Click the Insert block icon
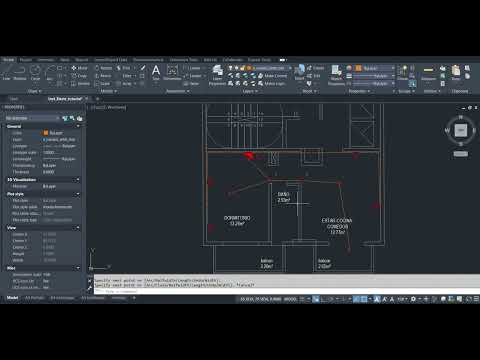The image size is (480, 360). coord(299,72)
